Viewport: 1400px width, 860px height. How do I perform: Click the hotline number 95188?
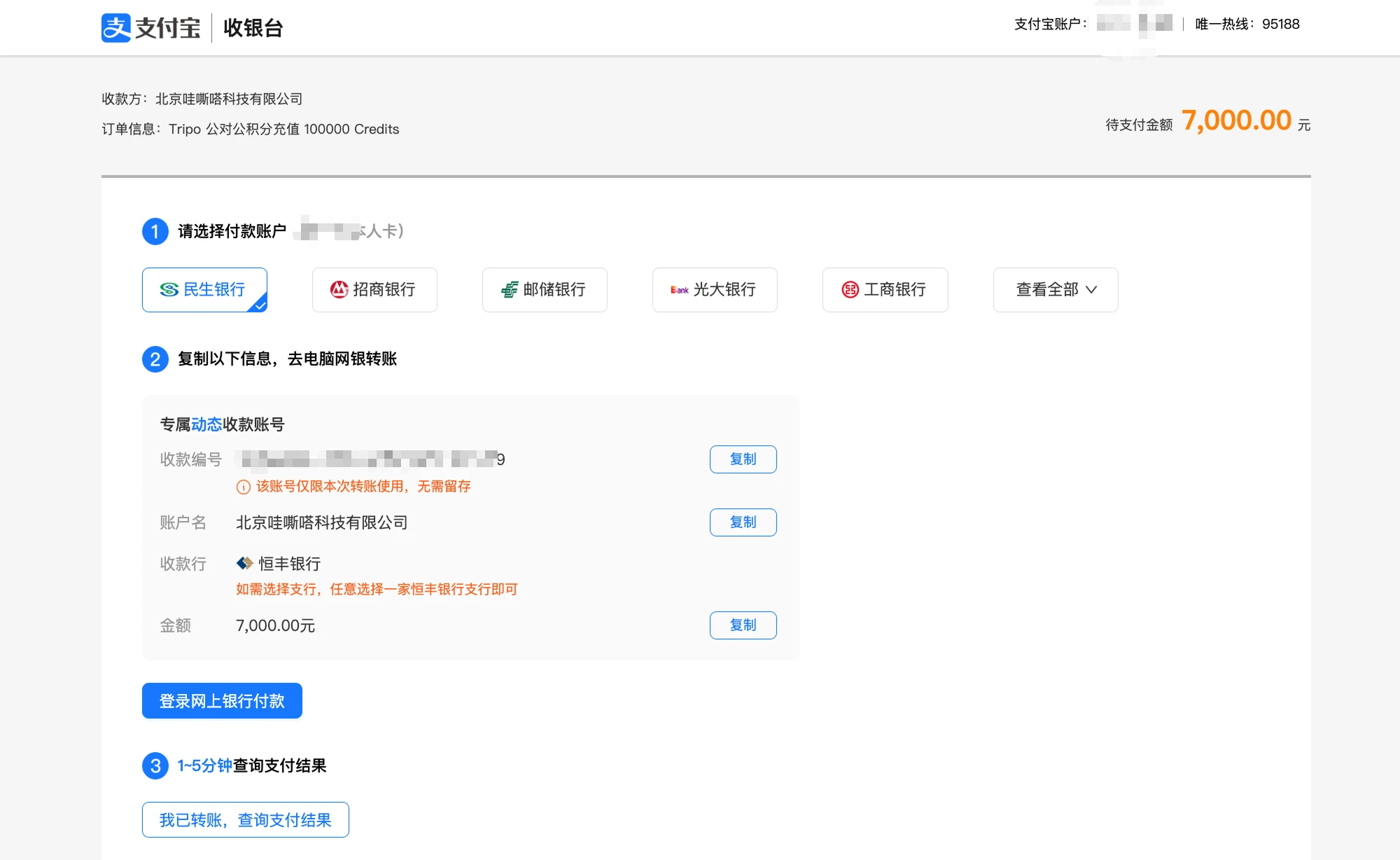[x=1281, y=25]
